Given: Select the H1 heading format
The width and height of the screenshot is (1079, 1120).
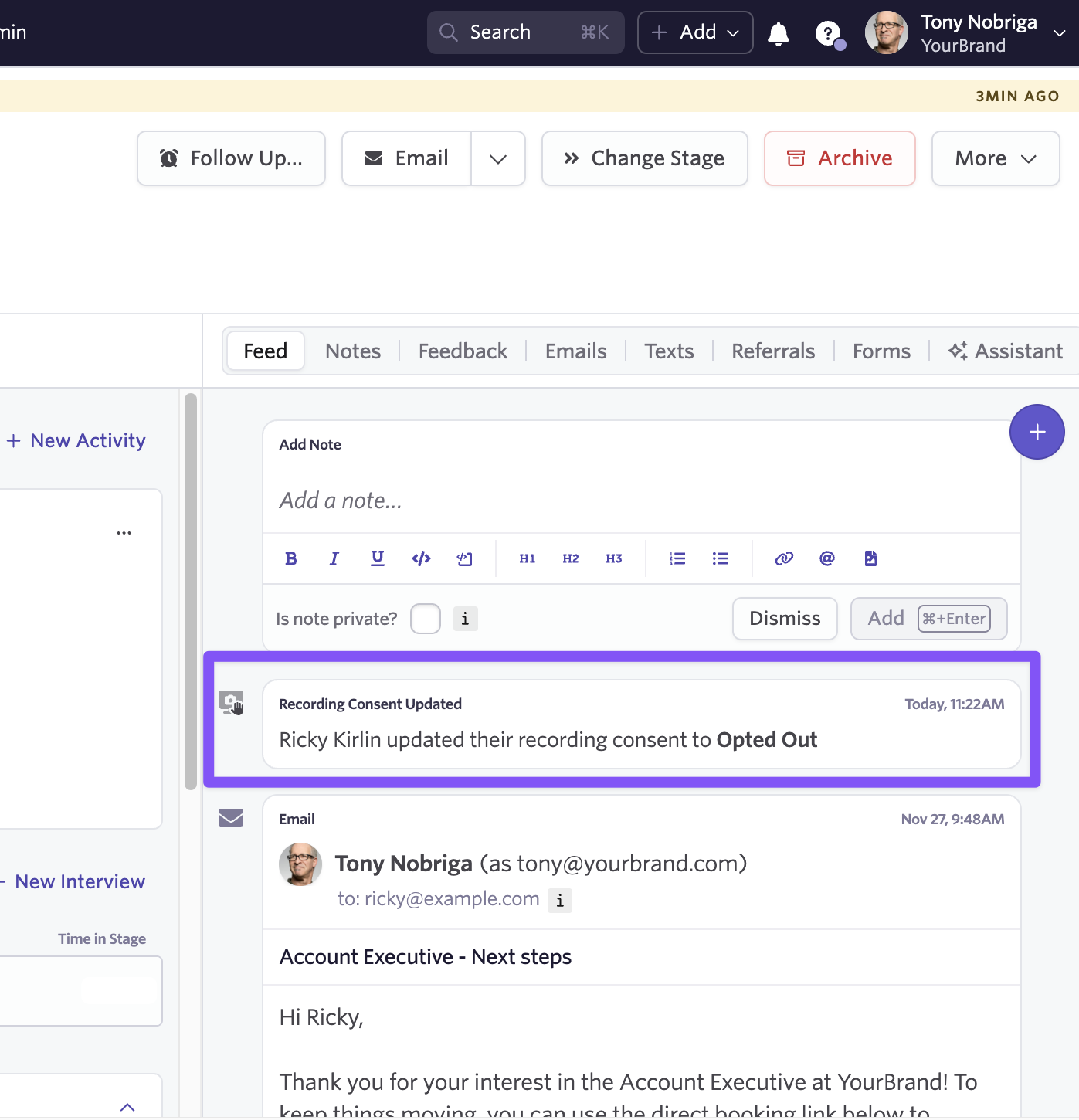Looking at the screenshot, I should pos(528,558).
